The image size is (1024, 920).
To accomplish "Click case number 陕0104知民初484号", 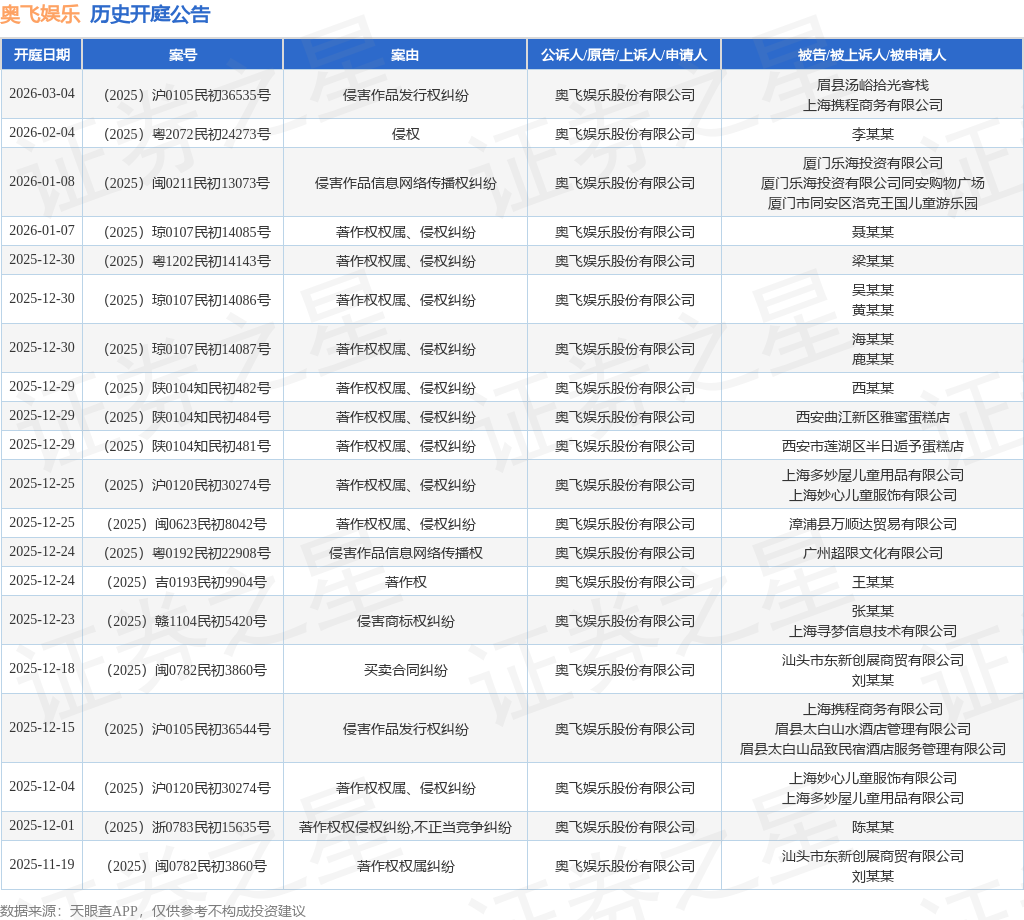I will click(x=187, y=417).
